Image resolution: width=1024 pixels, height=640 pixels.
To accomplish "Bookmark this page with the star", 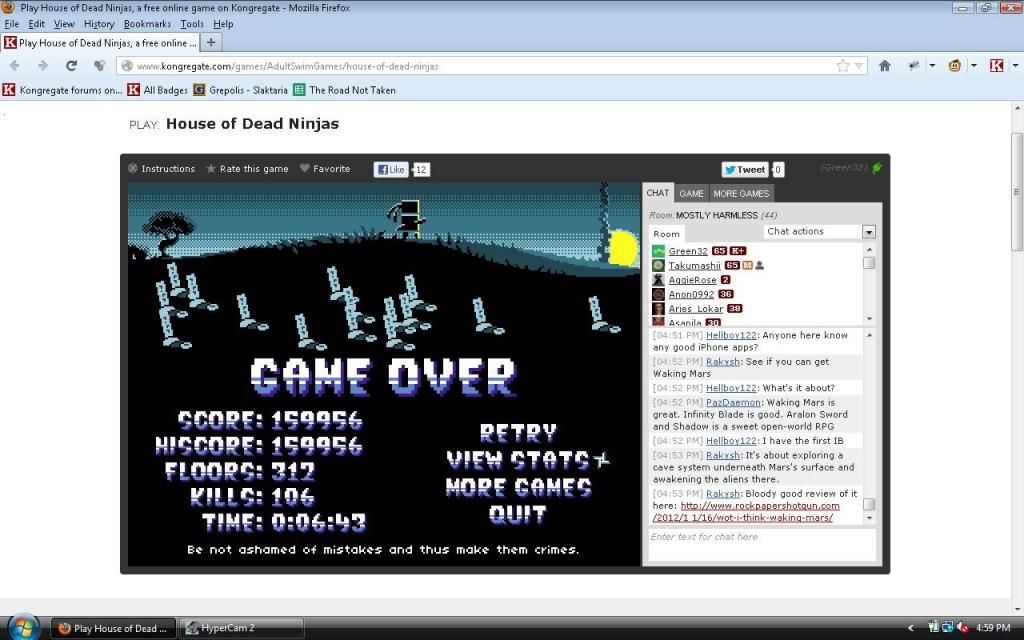I will click(843, 66).
